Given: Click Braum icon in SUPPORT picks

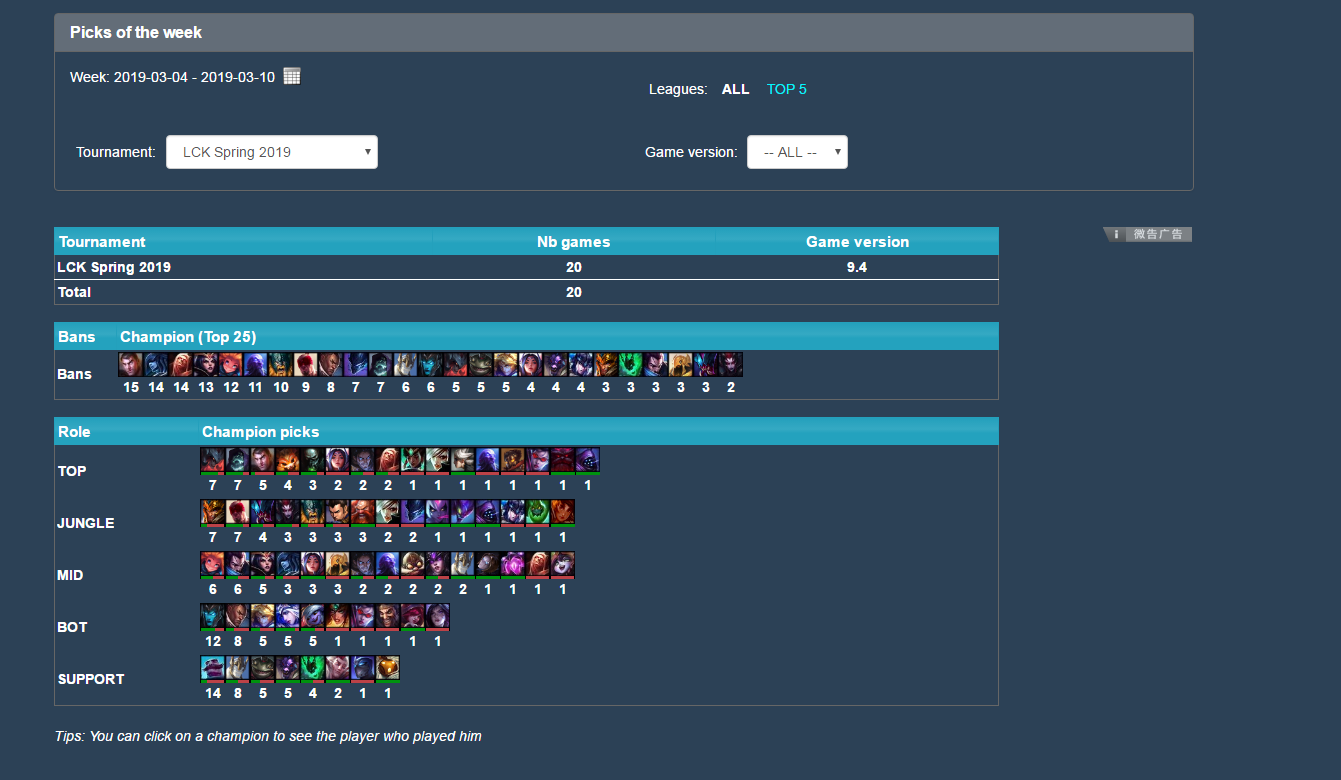Looking at the screenshot, I should pyautogui.click(x=212, y=668).
